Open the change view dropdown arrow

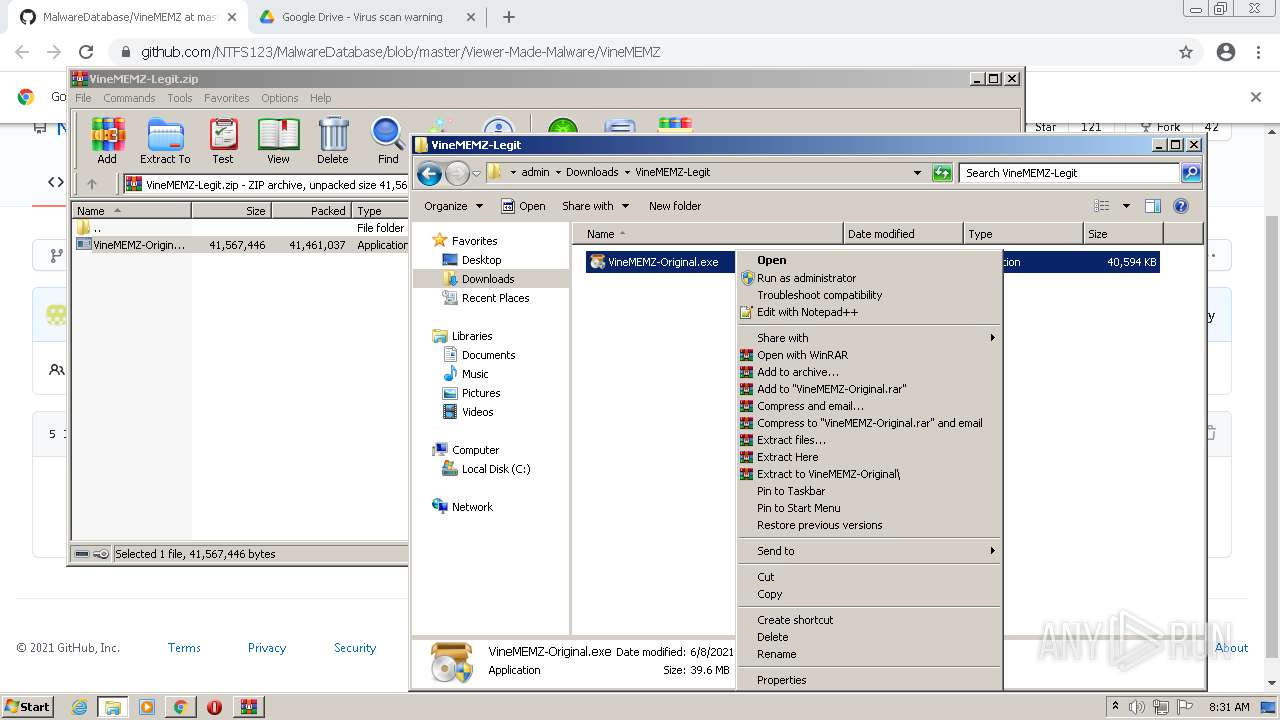click(1126, 206)
